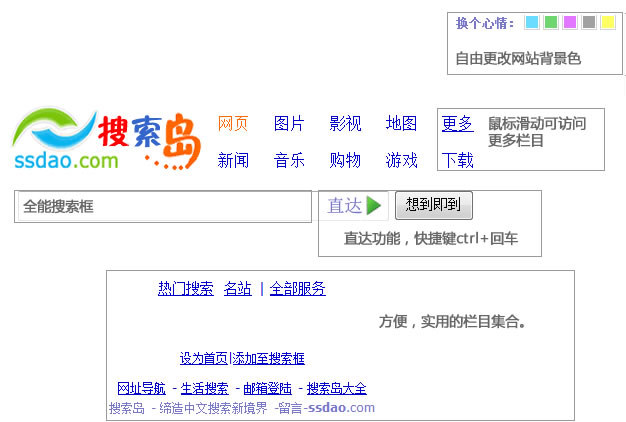This screenshot has height=422, width=626.
Task: Choose the green background color swatch
Action: tap(551, 23)
